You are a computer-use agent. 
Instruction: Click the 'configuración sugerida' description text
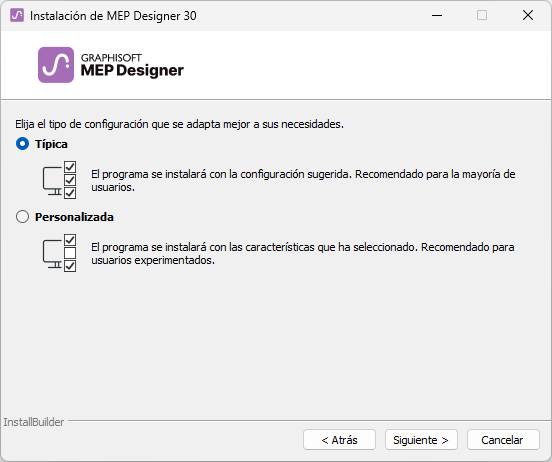tap(303, 181)
